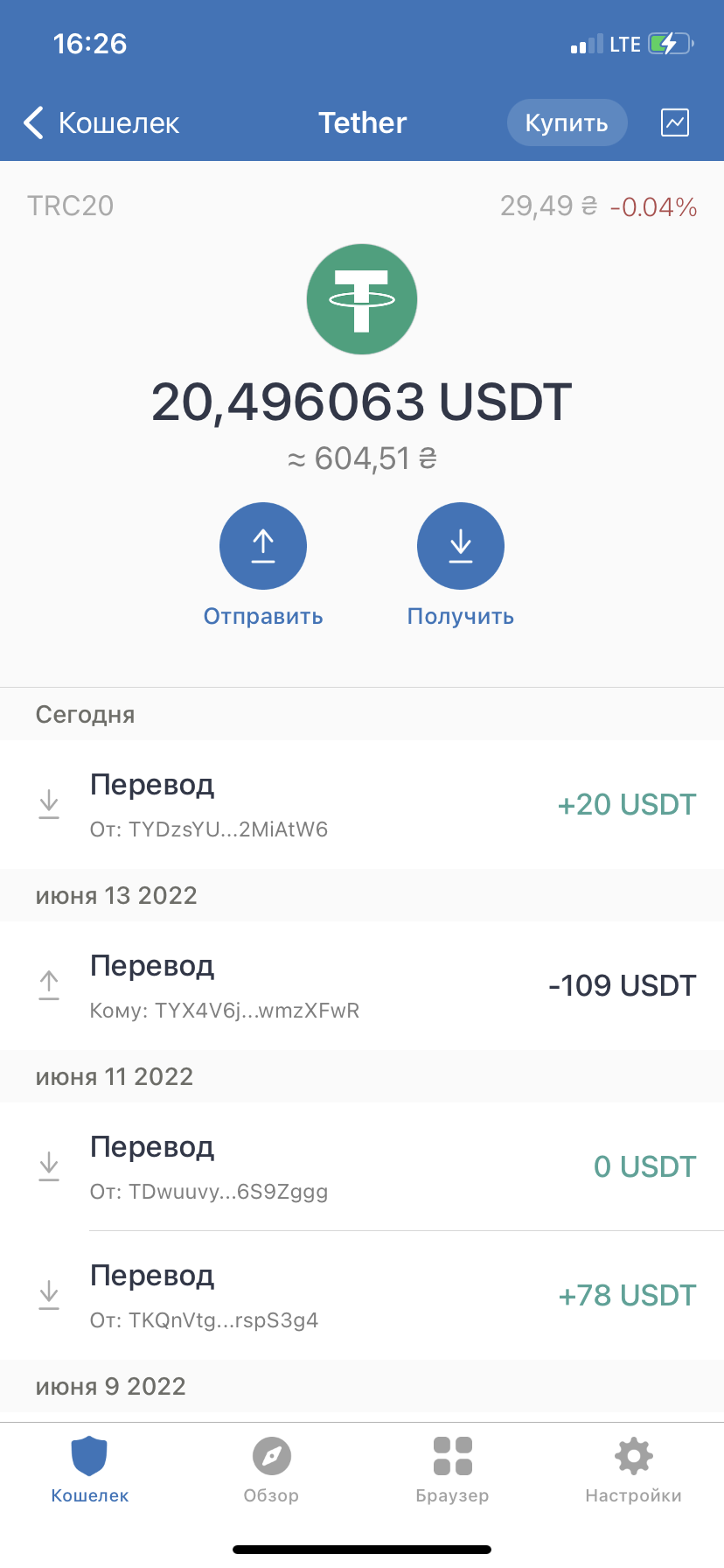Screen dimensions: 724x1568
Task: Tap the outgoing arrow icon beside TYX4V6j transfer
Action: pyautogui.click(x=49, y=985)
